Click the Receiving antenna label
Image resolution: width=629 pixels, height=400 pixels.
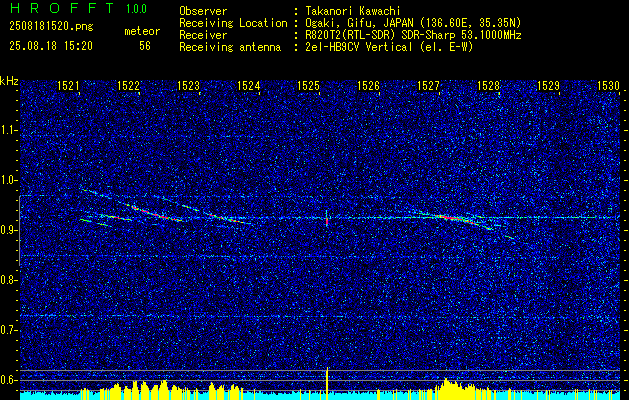pyautogui.click(x=230, y=47)
